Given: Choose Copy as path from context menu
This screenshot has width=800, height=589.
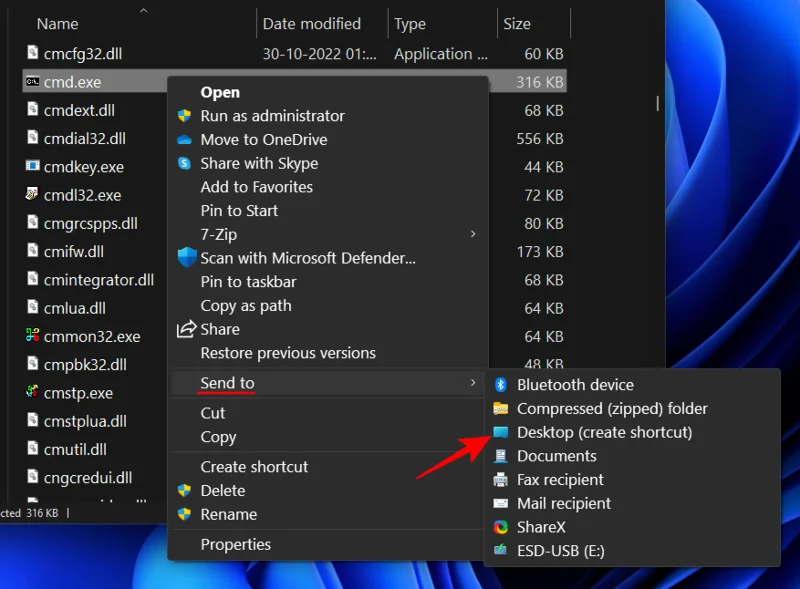Looking at the screenshot, I should pyautogui.click(x=246, y=305).
